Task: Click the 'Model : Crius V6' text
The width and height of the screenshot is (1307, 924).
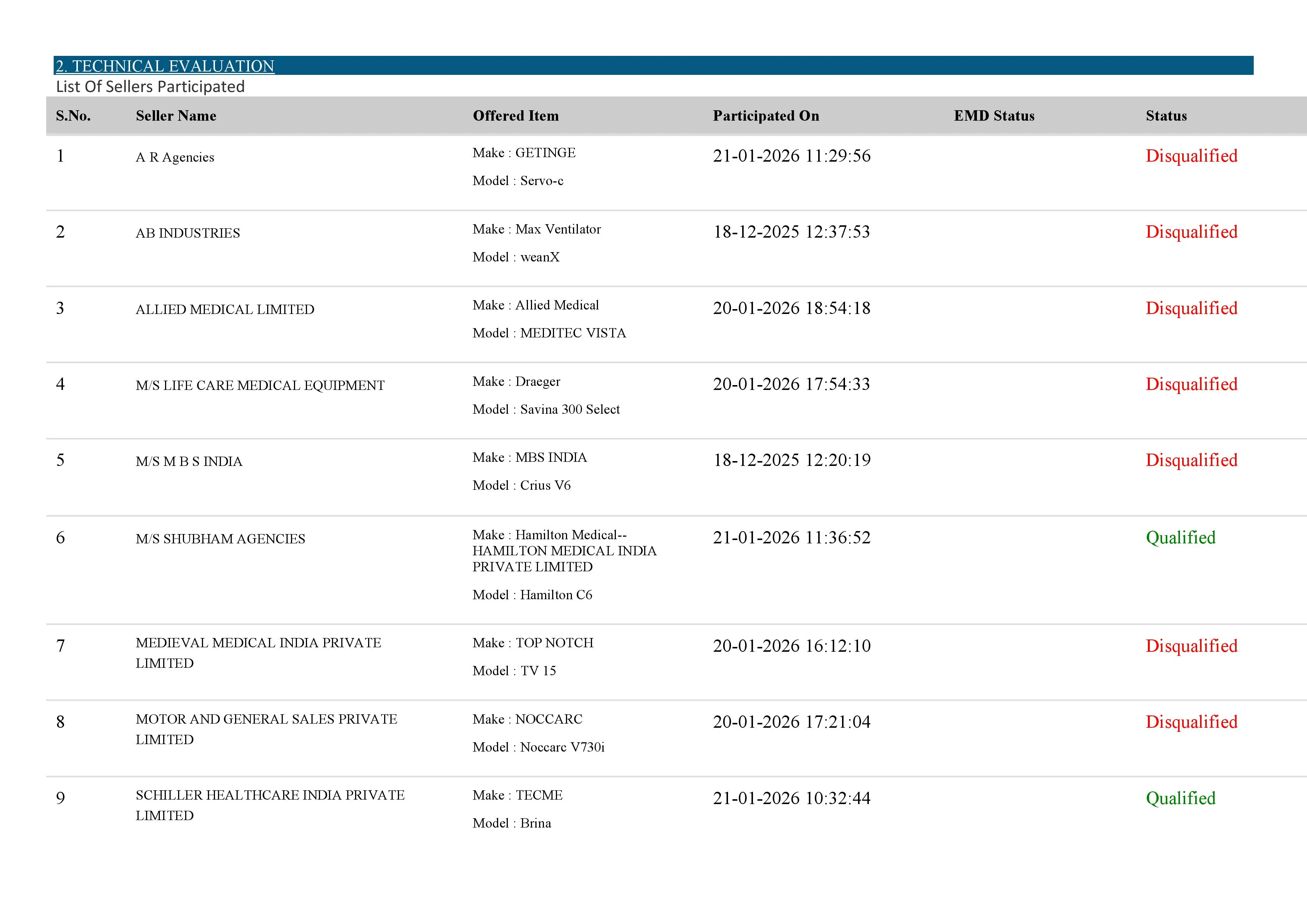Action: coord(522,485)
